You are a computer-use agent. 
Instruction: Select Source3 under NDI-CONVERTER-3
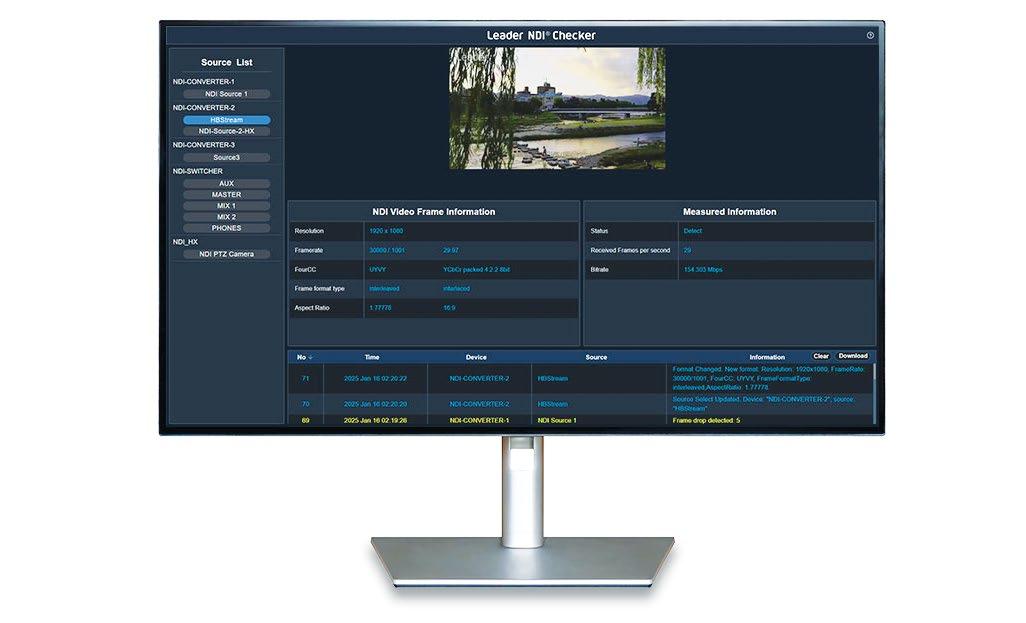pos(226,157)
